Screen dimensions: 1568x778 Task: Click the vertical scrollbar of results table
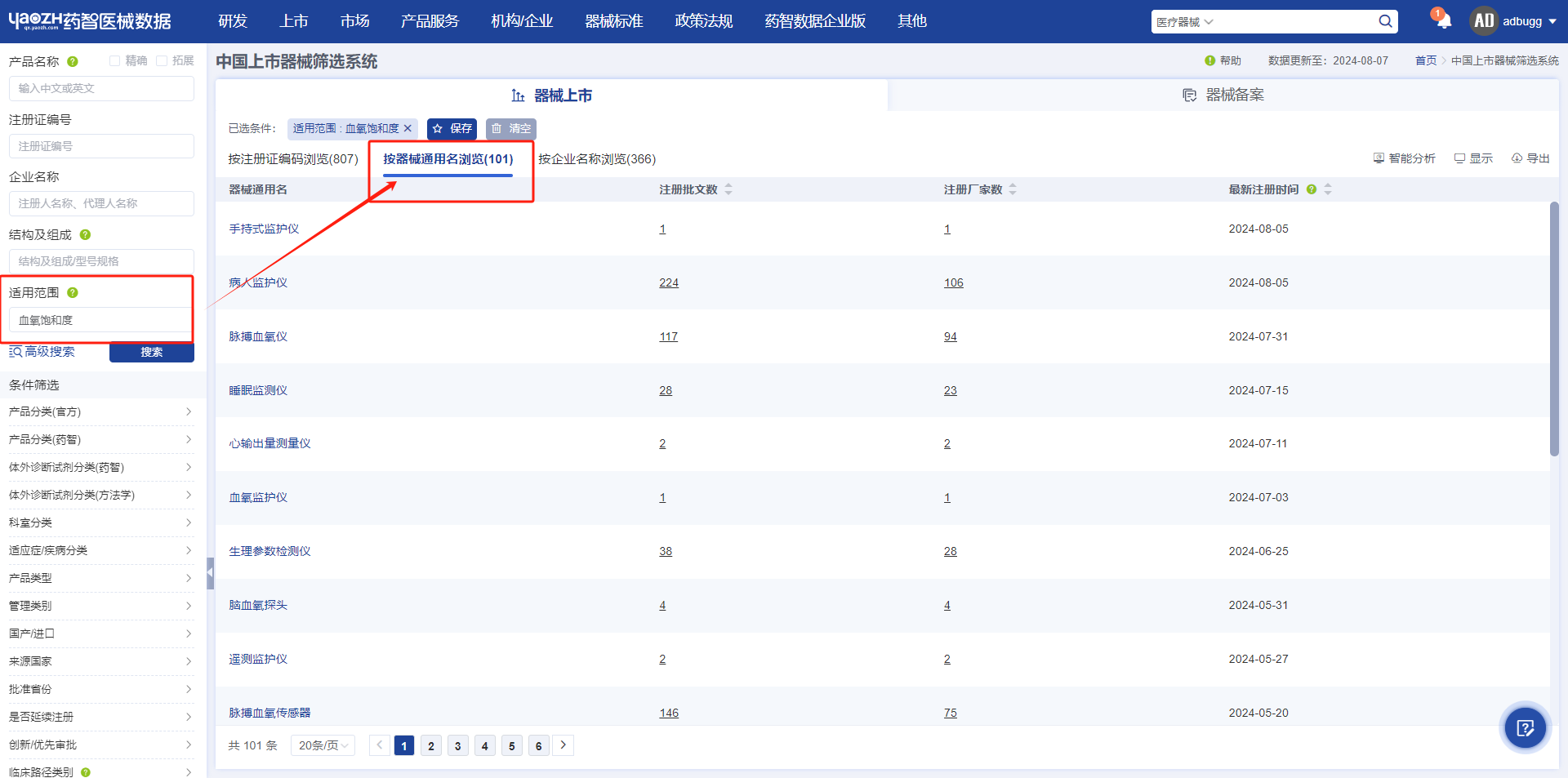1554,329
